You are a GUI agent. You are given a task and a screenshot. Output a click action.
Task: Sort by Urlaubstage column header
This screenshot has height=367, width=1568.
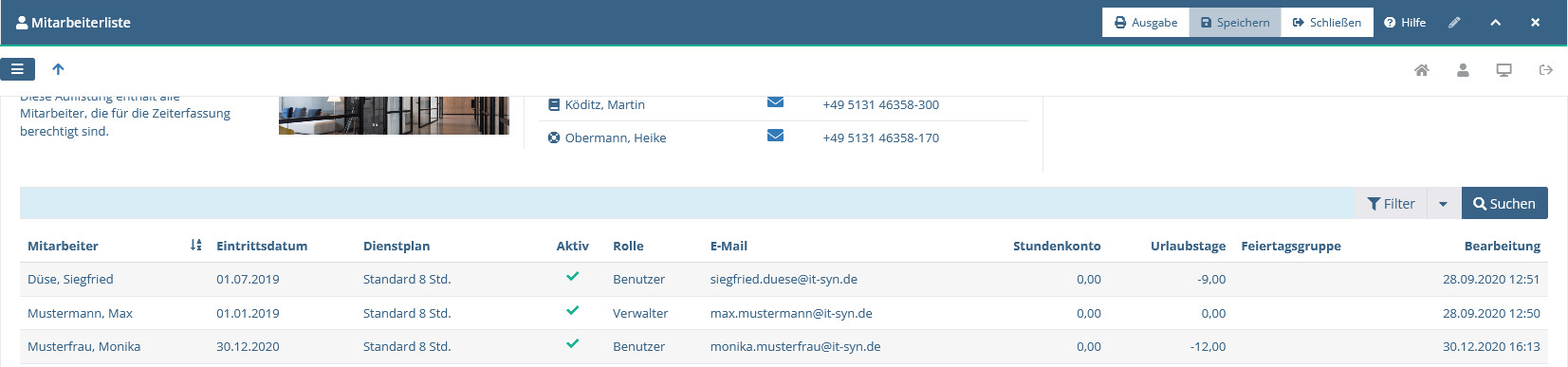click(x=1188, y=247)
